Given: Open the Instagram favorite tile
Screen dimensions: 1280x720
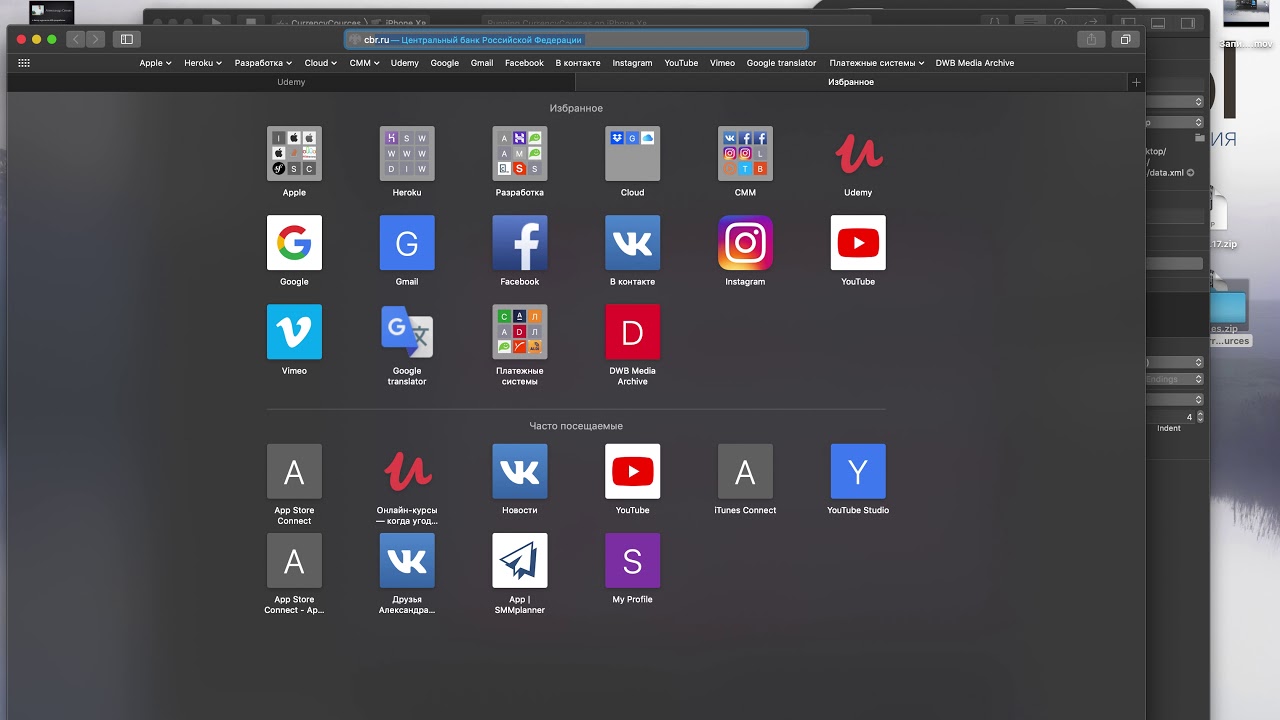Looking at the screenshot, I should (x=745, y=242).
